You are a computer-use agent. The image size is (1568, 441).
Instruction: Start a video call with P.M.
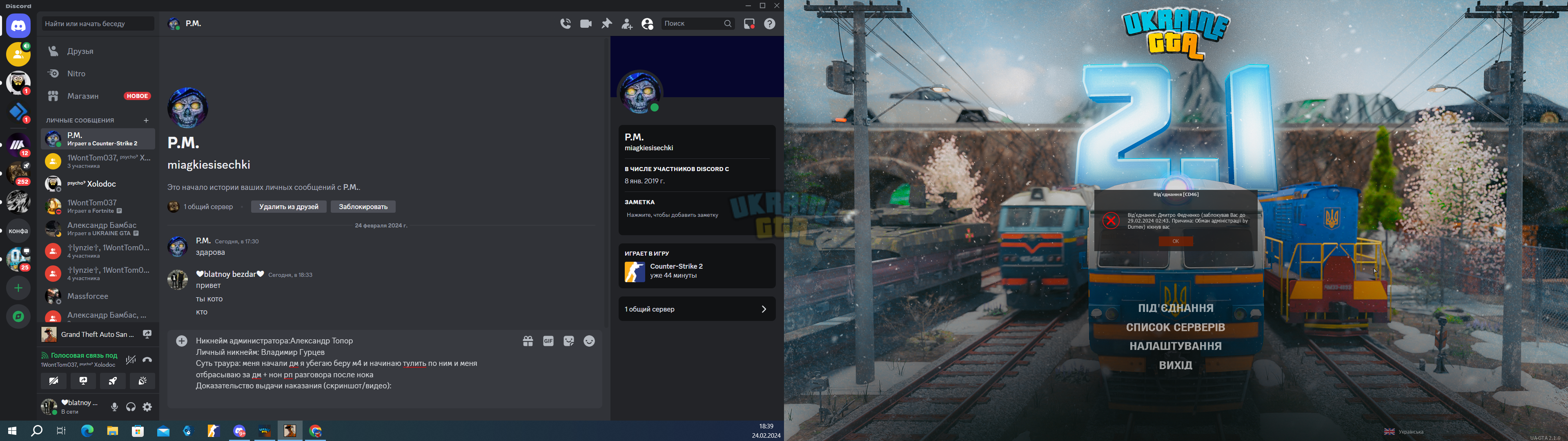[x=586, y=24]
